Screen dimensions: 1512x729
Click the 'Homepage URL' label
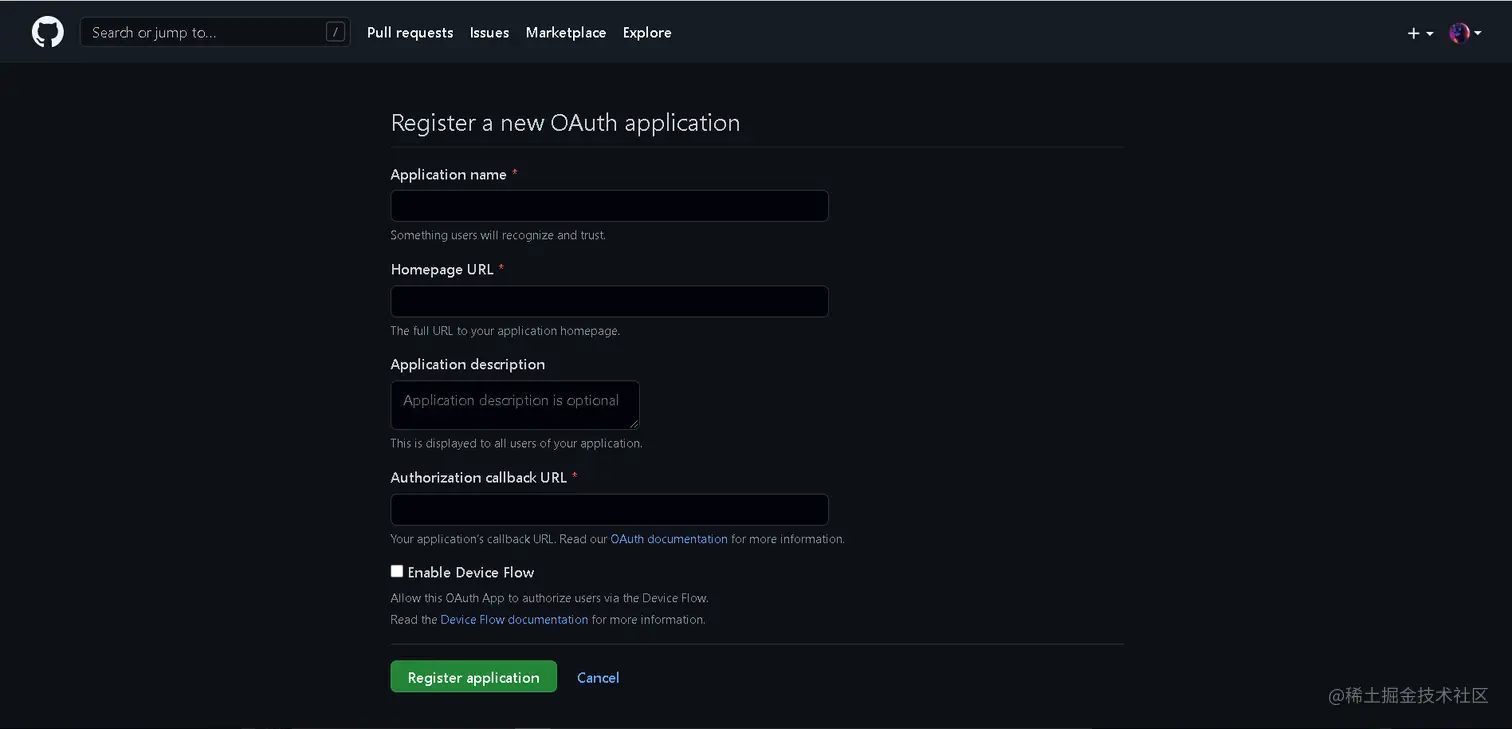tap(442, 269)
